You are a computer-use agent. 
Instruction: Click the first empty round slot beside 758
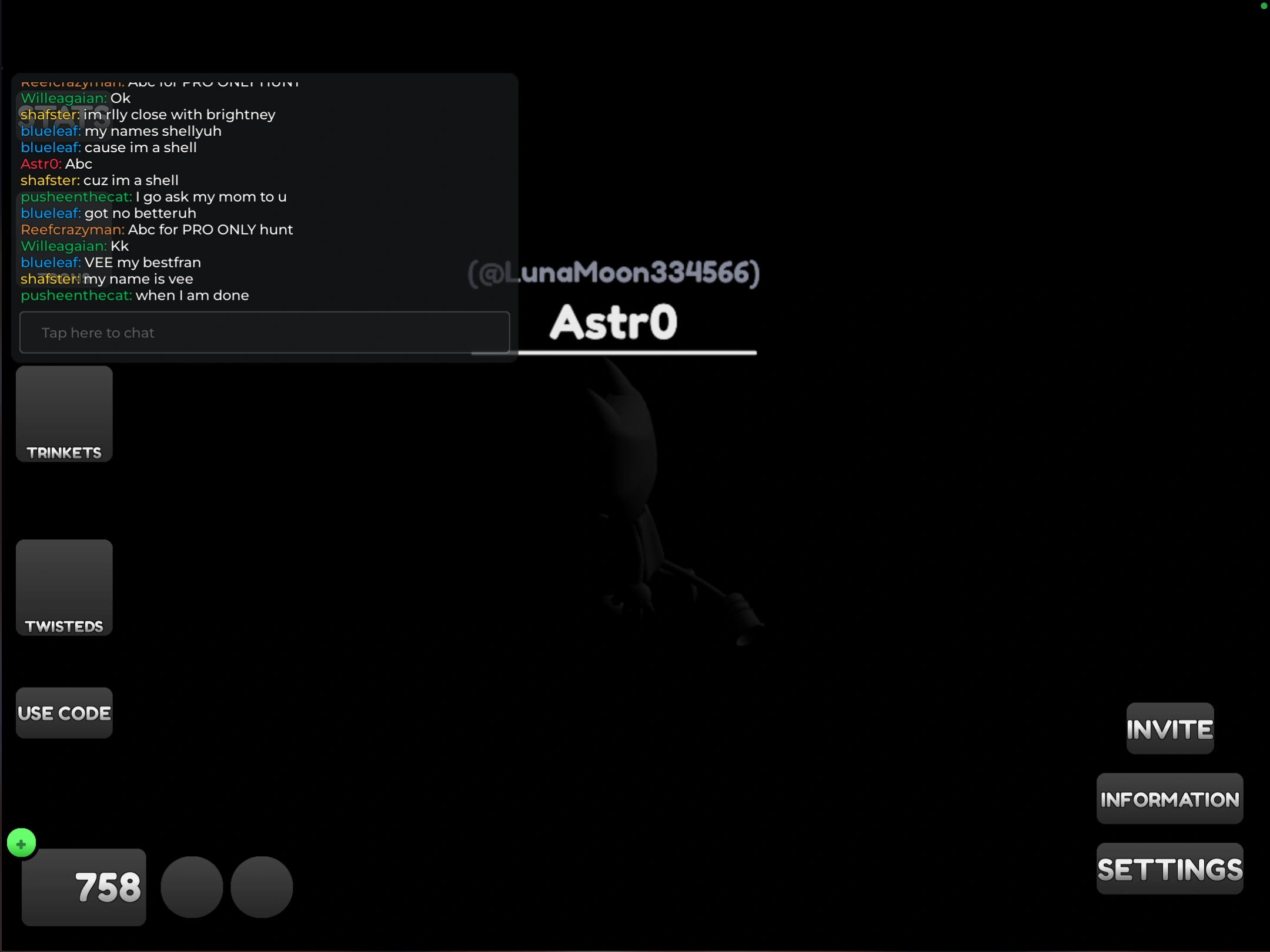192,887
